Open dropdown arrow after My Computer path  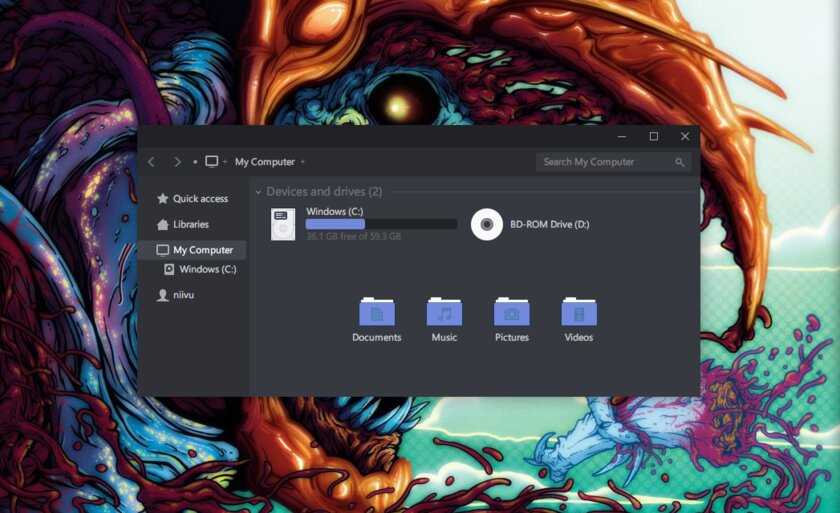point(303,162)
